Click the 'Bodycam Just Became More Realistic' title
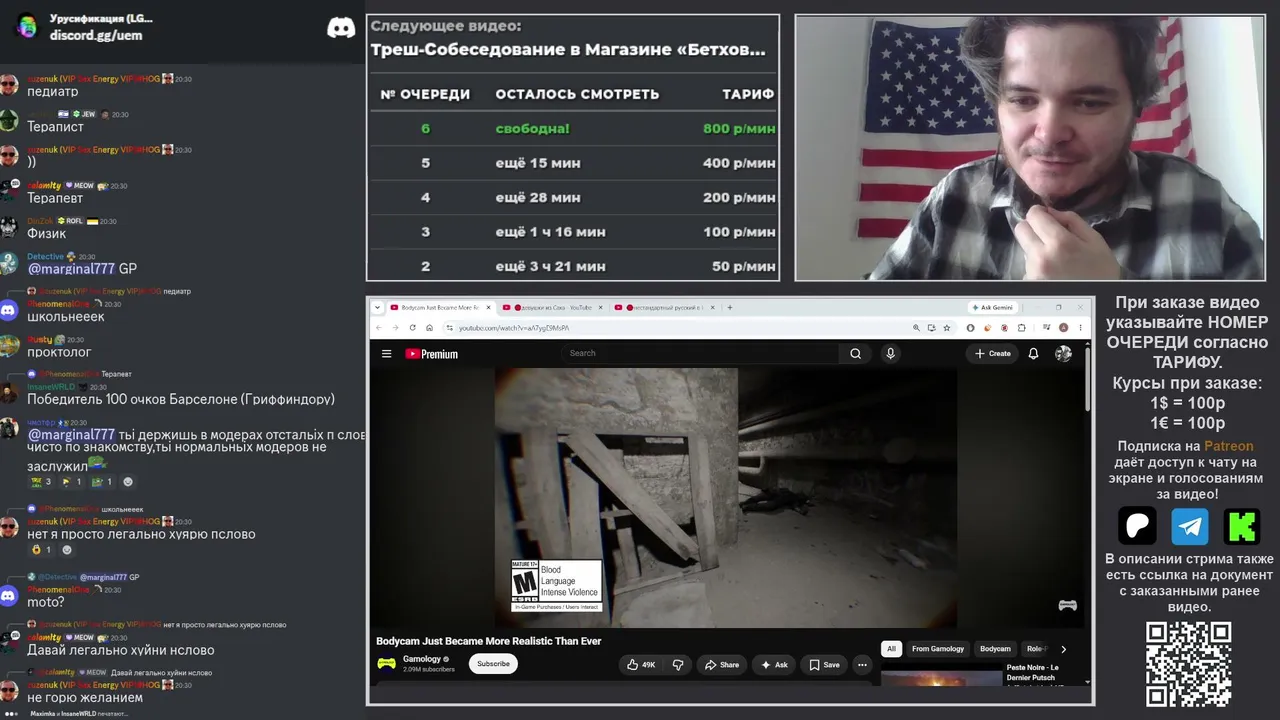This screenshot has width=1280, height=720. coord(489,641)
